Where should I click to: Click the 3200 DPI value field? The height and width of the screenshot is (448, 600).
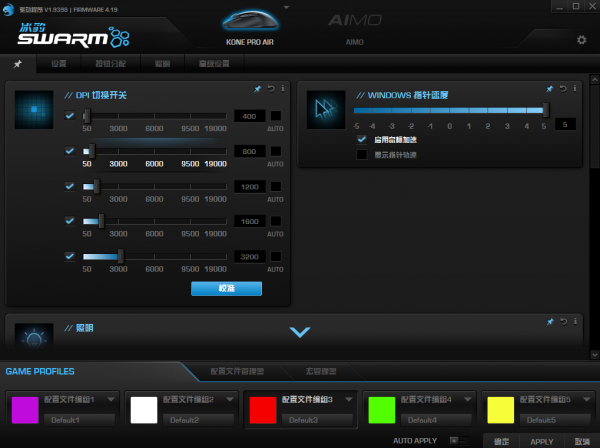click(248, 256)
